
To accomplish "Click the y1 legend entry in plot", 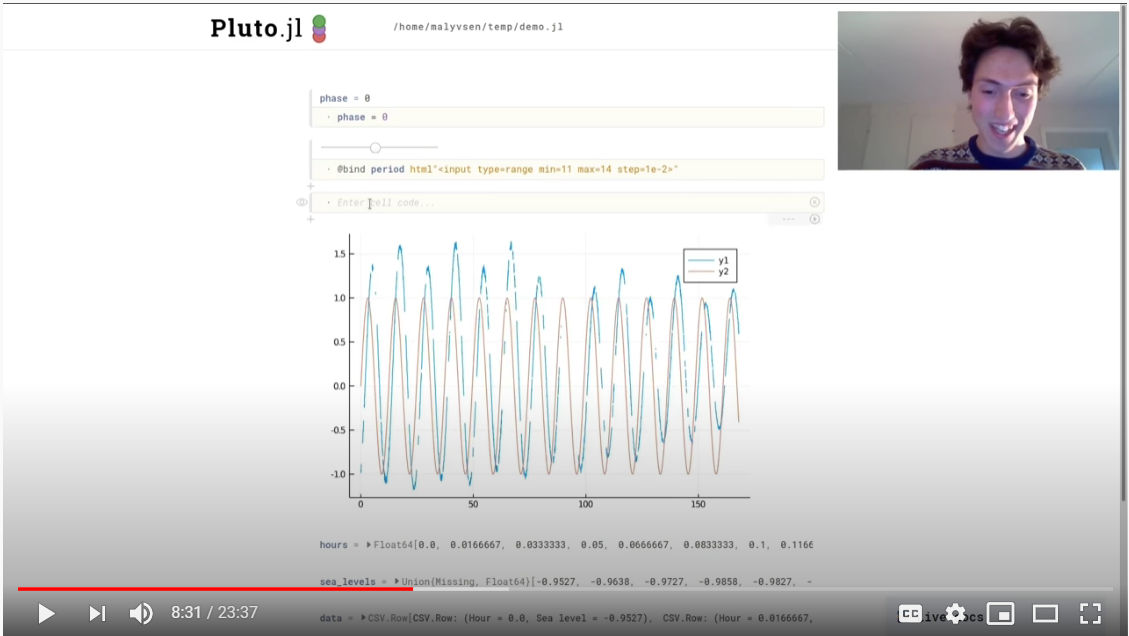I will 709,261.
